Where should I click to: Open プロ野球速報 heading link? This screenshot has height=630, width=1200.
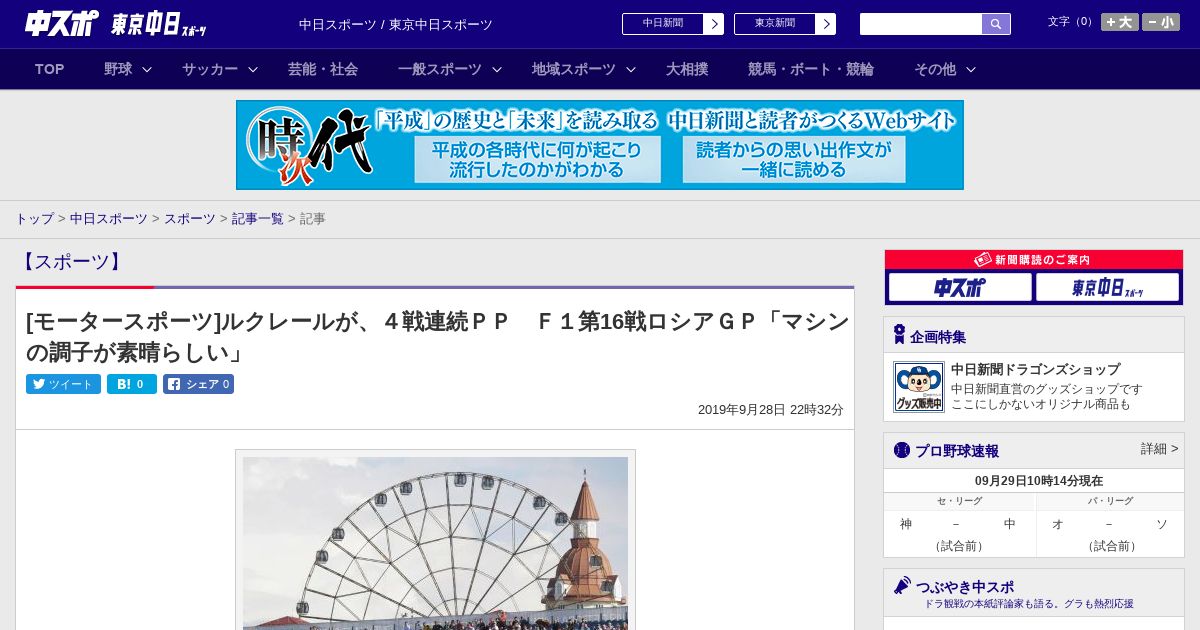tap(957, 451)
